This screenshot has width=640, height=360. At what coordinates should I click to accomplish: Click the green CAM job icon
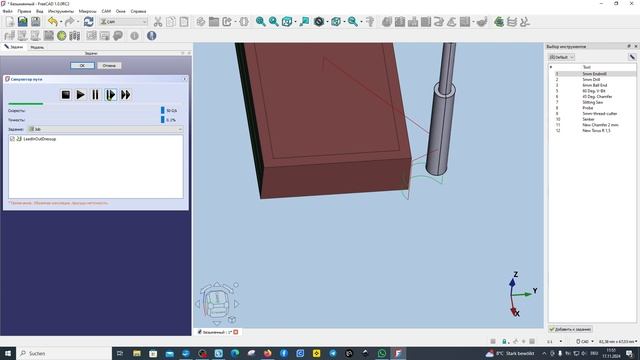pyautogui.click(x=499, y=22)
